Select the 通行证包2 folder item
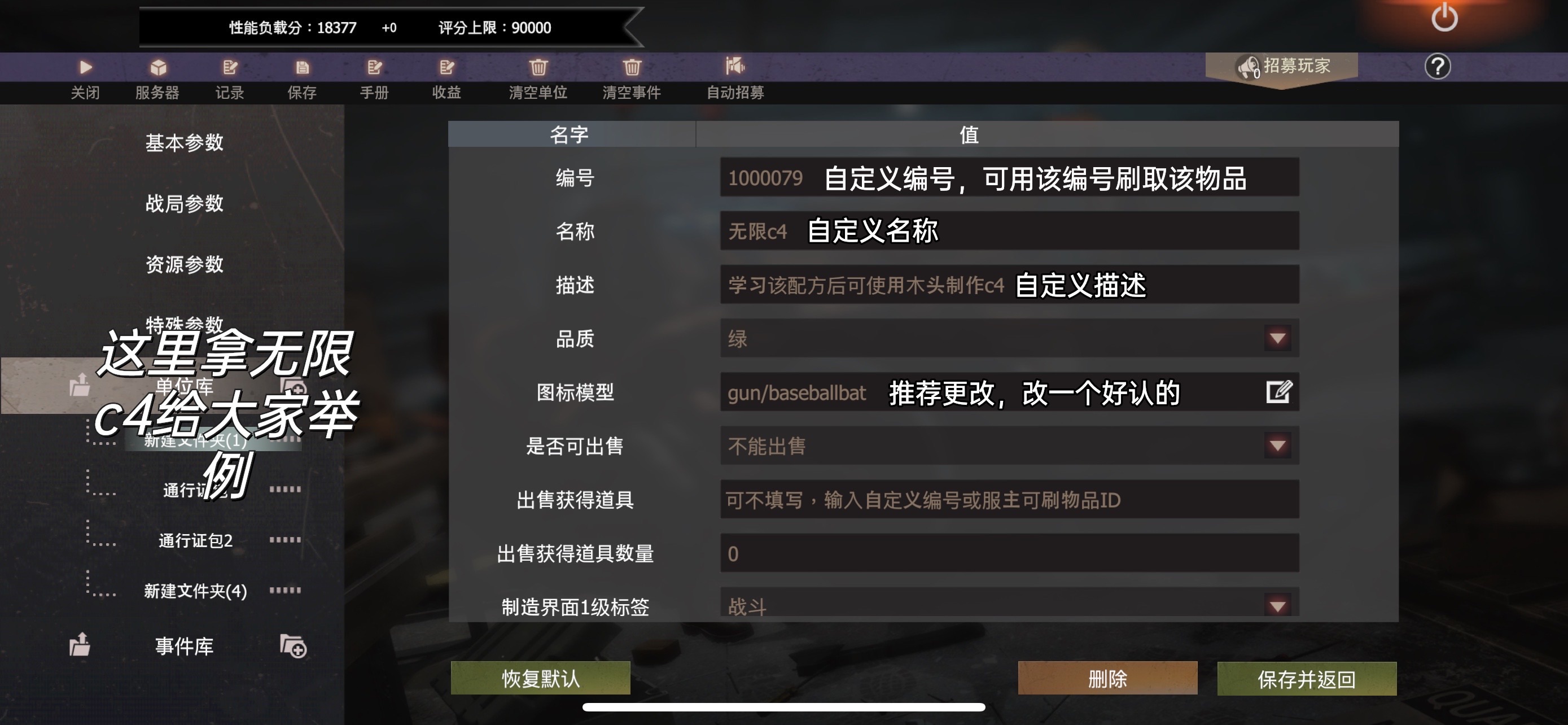The image size is (1568, 725). [195, 540]
